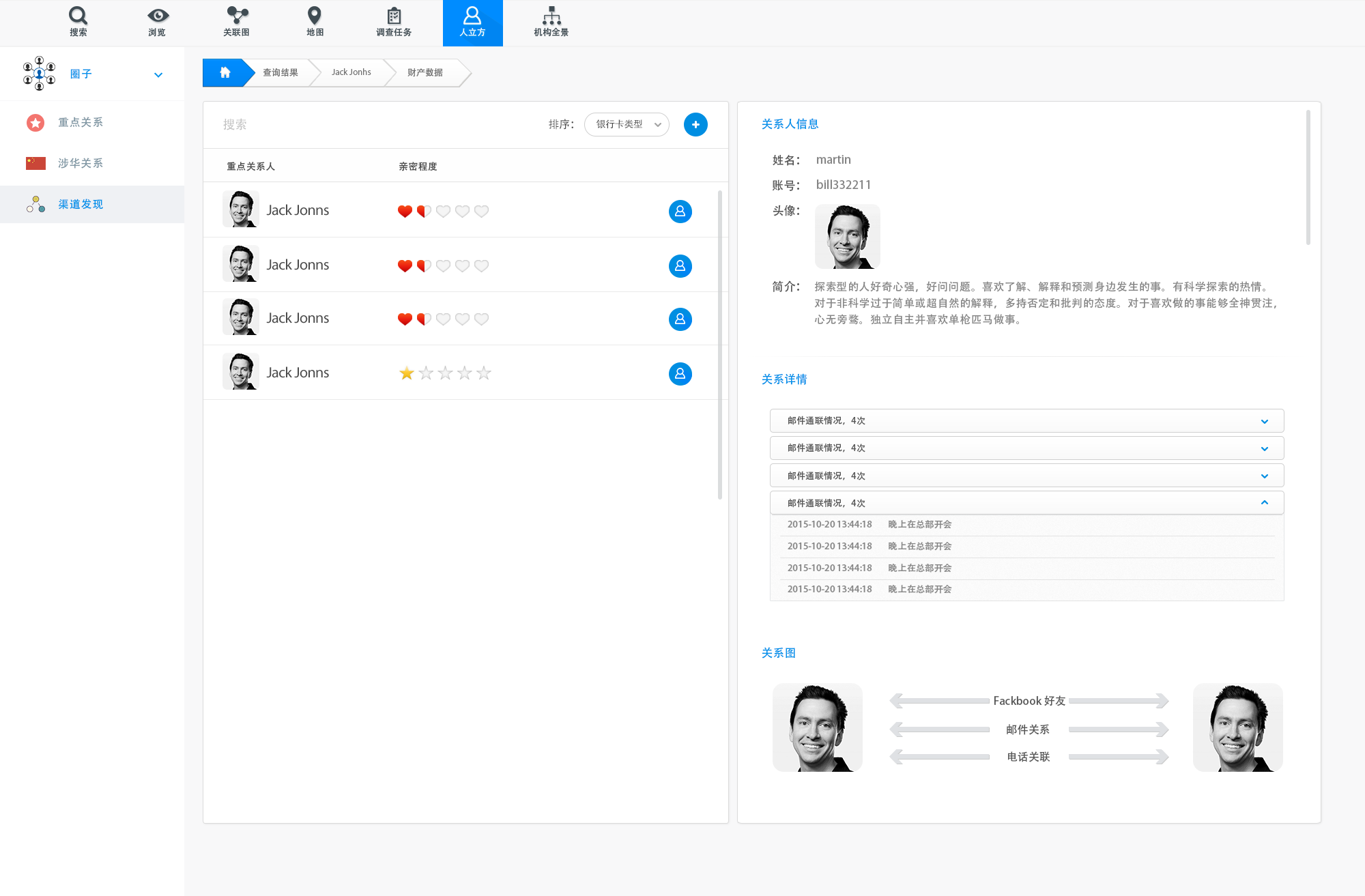1365x896 pixels.
Task: Select the China-related relations sidebar item
Action: 81,163
